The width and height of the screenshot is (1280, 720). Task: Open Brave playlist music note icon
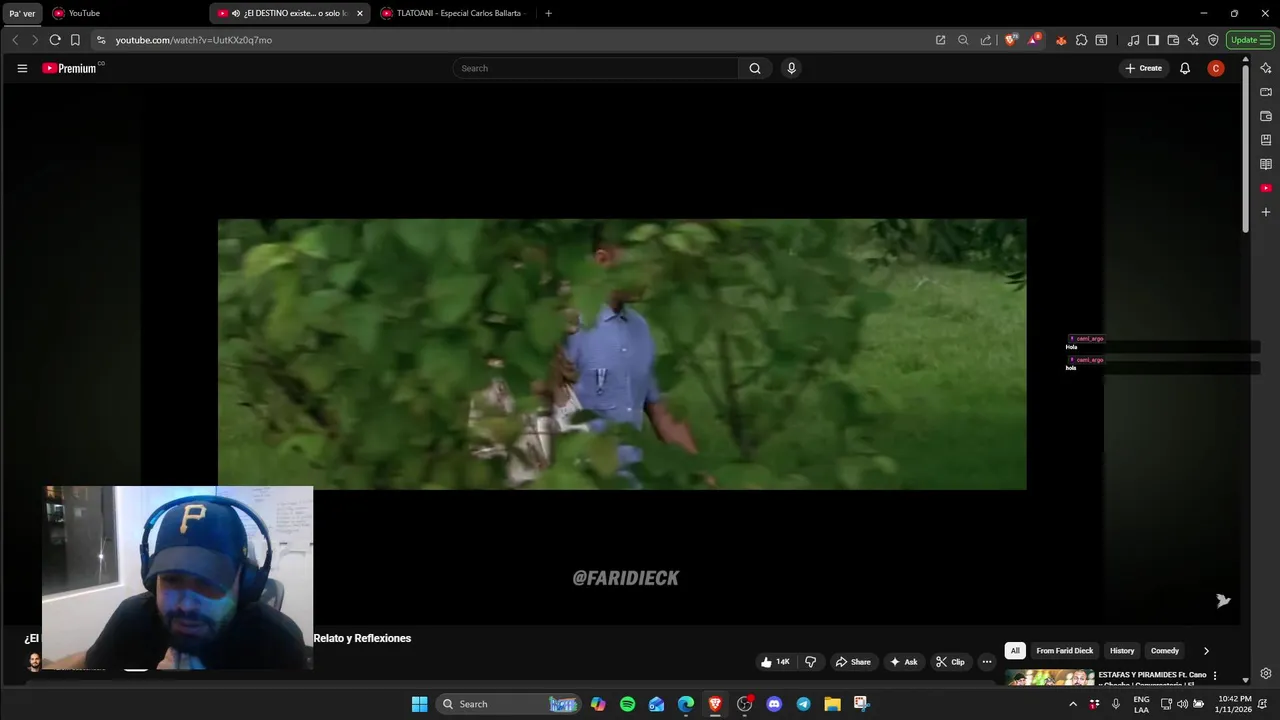pos(1133,40)
